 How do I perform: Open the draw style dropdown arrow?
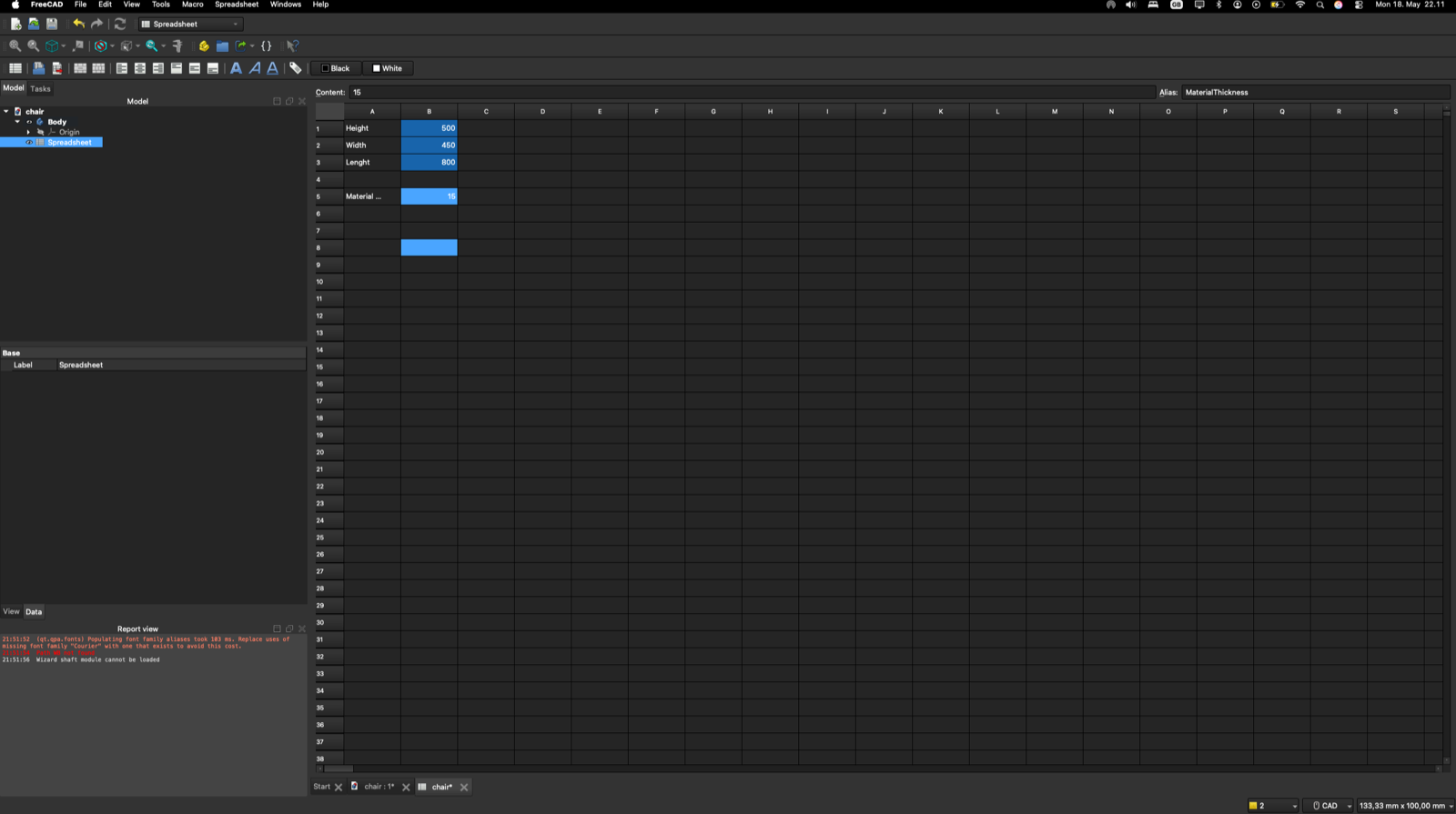[112, 46]
